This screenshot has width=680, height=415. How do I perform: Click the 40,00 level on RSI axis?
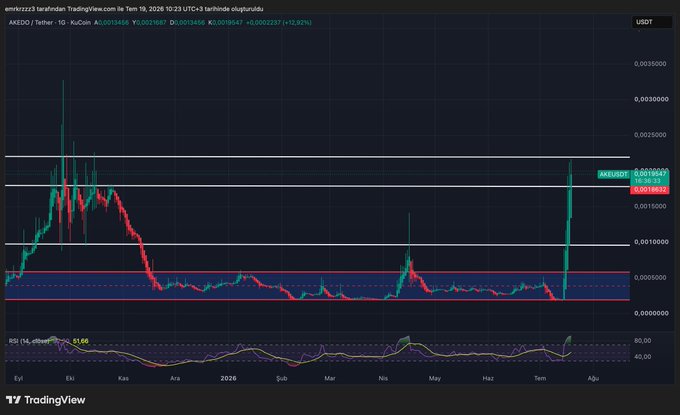pyautogui.click(x=642, y=357)
